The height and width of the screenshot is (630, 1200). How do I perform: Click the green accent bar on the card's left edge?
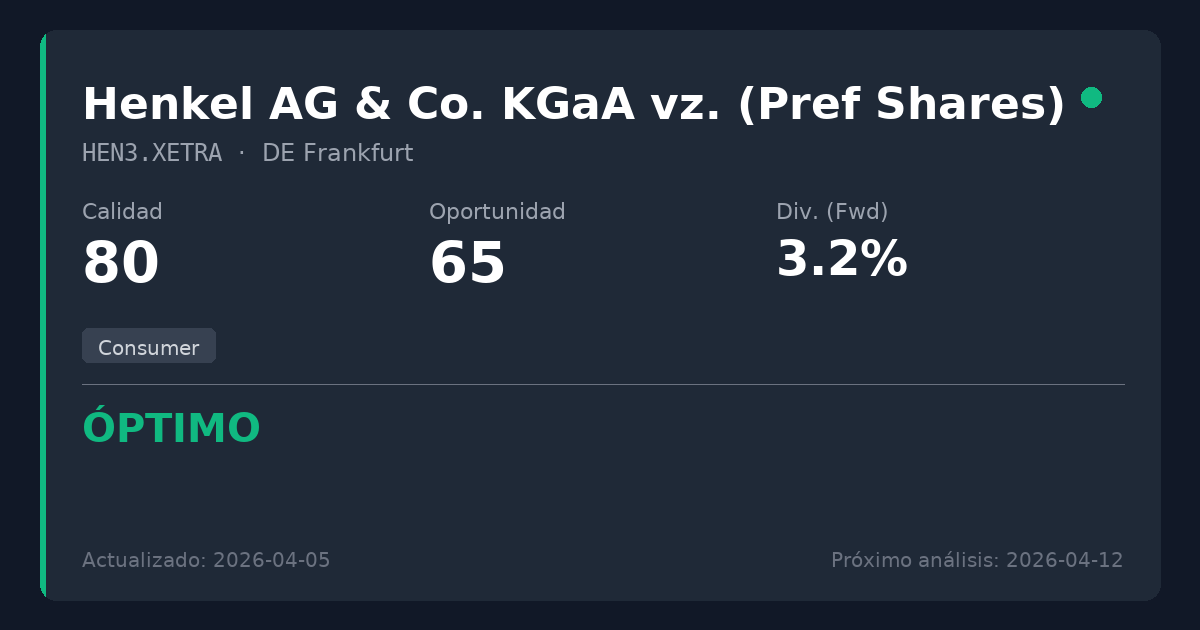coord(43,315)
